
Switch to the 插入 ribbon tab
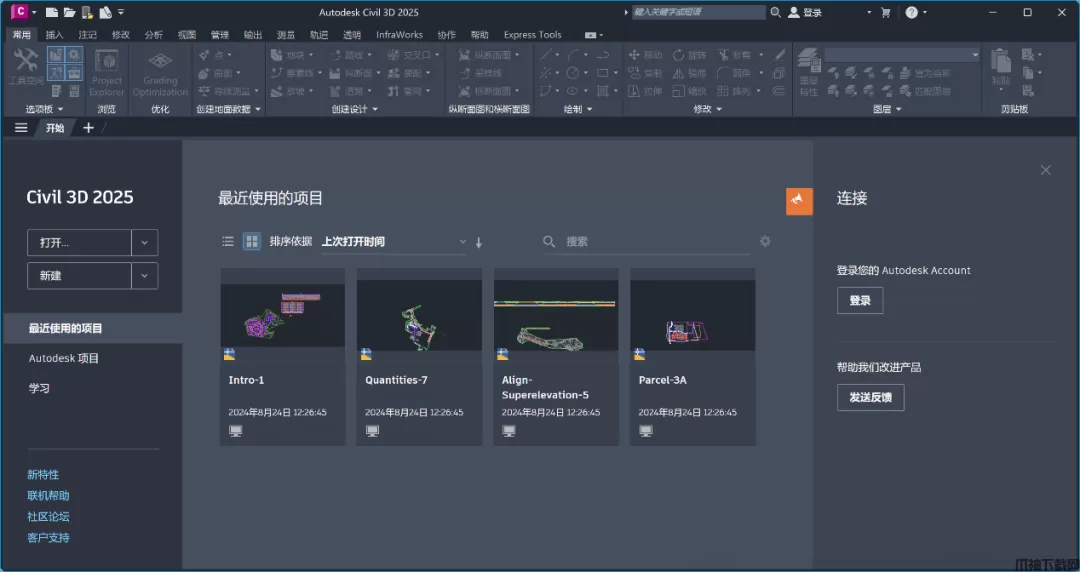click(54, 35)
